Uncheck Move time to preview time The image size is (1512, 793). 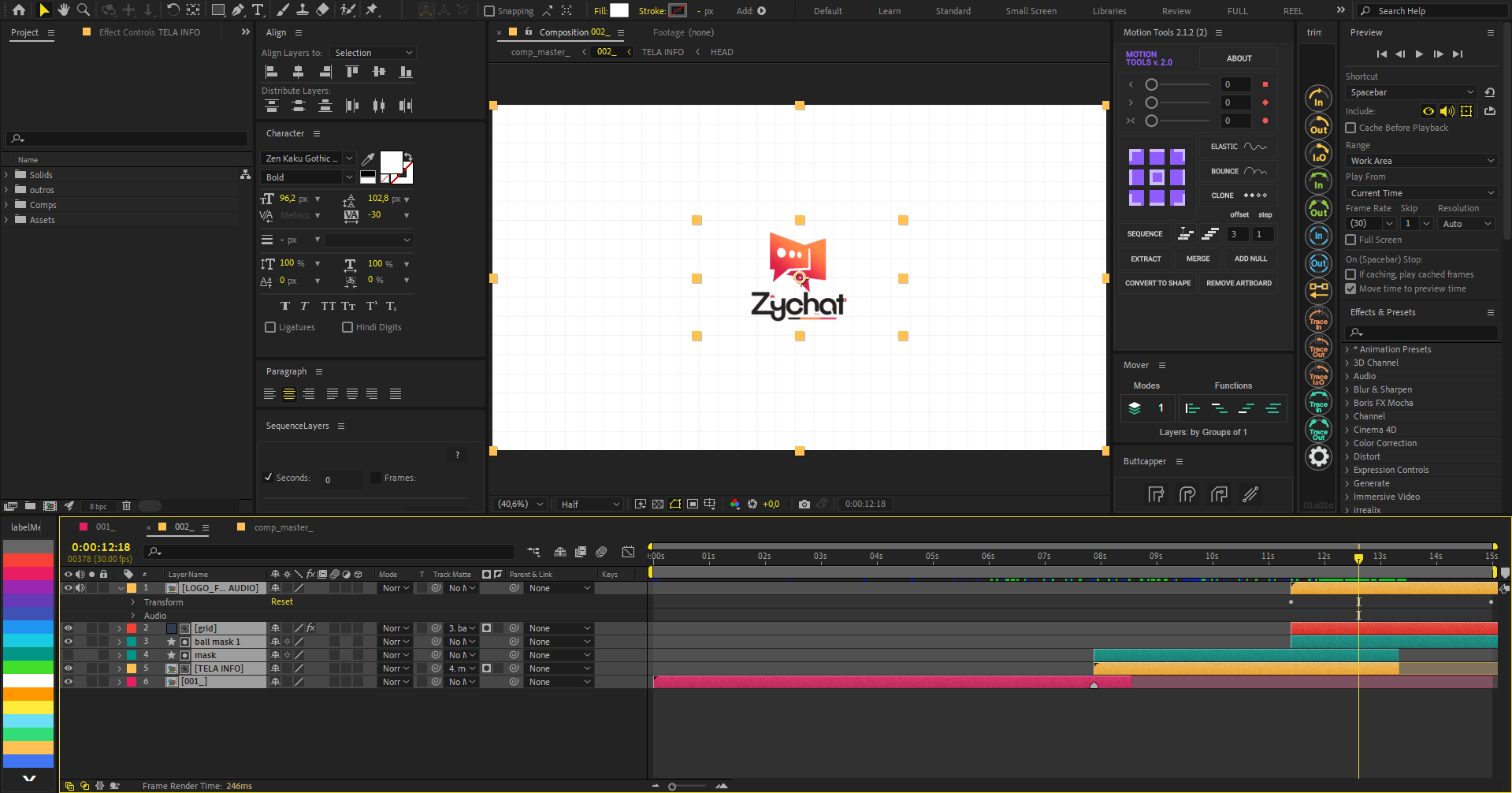(x=1350, y=289)
